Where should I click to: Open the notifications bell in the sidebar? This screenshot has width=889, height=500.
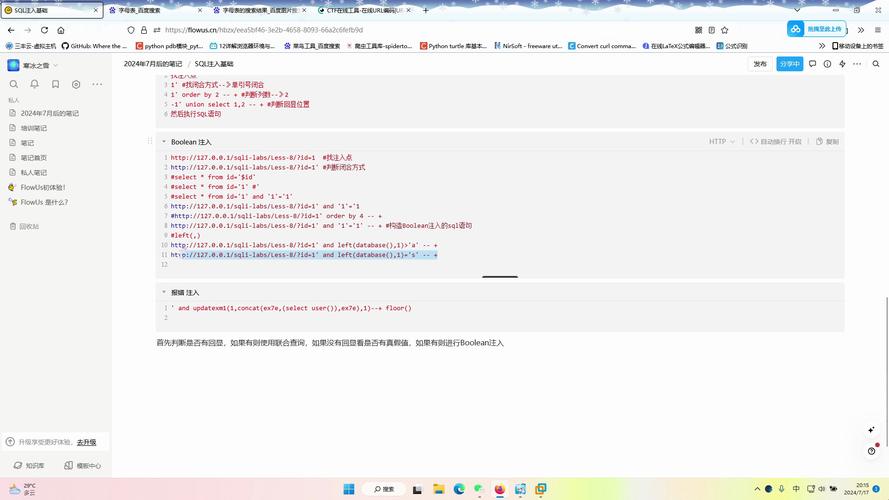[x=35, y=84]
